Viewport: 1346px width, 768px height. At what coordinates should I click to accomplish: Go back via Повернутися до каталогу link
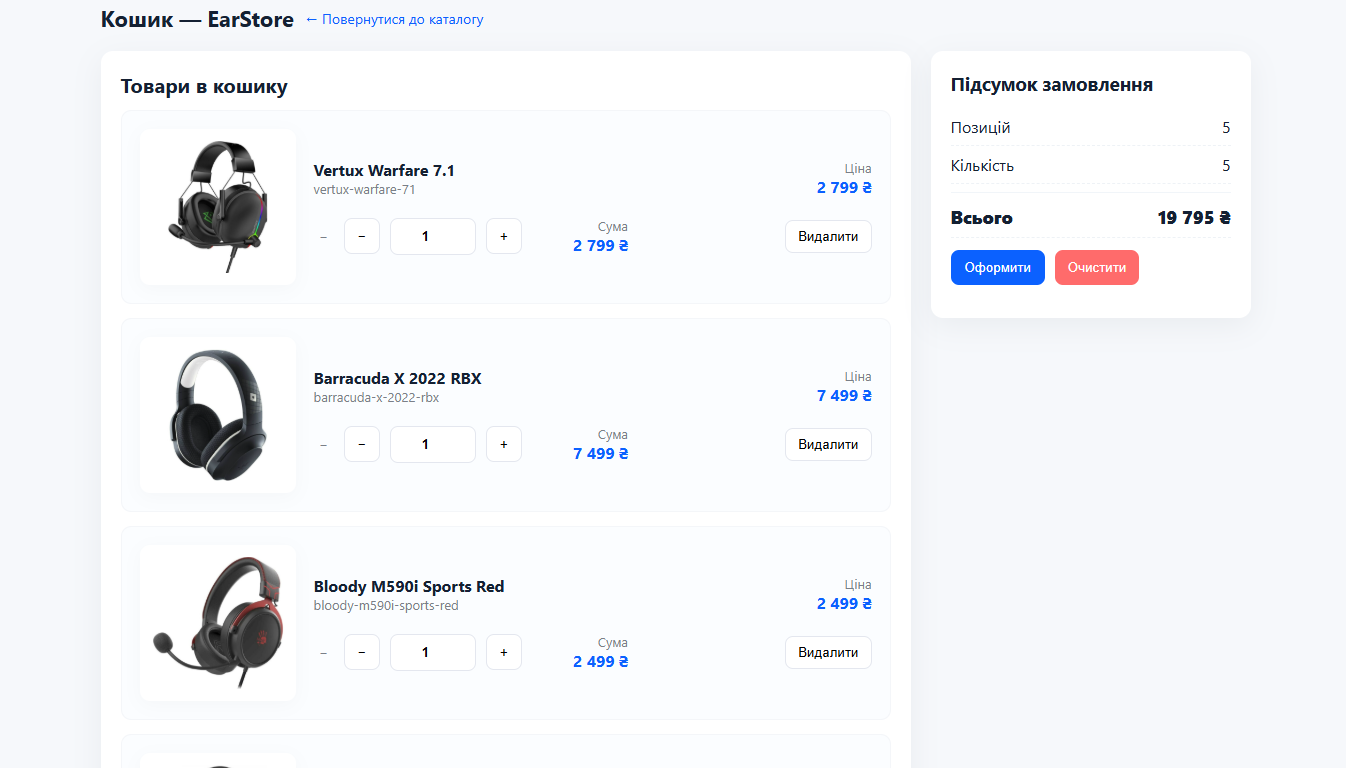click(394, 19)
